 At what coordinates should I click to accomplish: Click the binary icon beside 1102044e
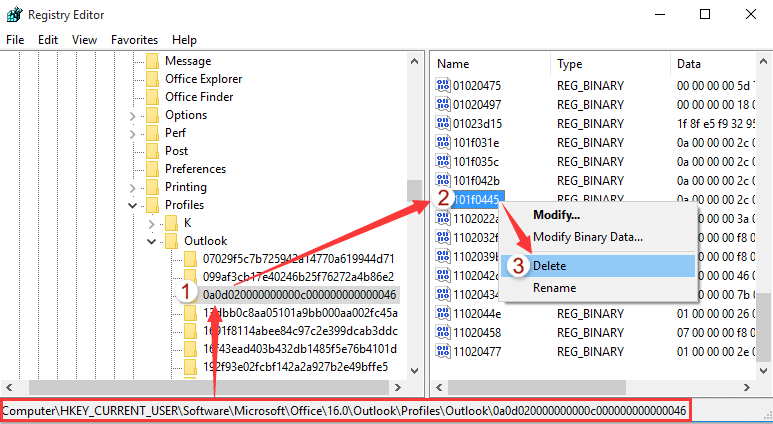[443, 314]
